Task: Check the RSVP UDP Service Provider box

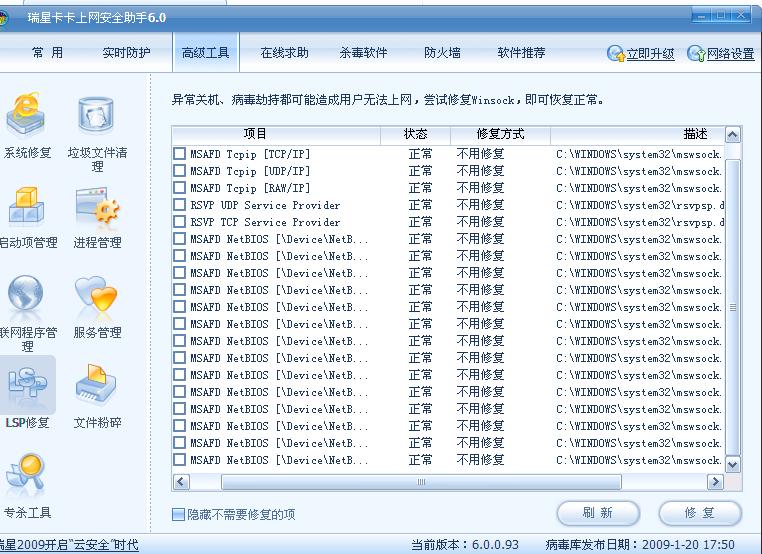Action: pos(179,205)
